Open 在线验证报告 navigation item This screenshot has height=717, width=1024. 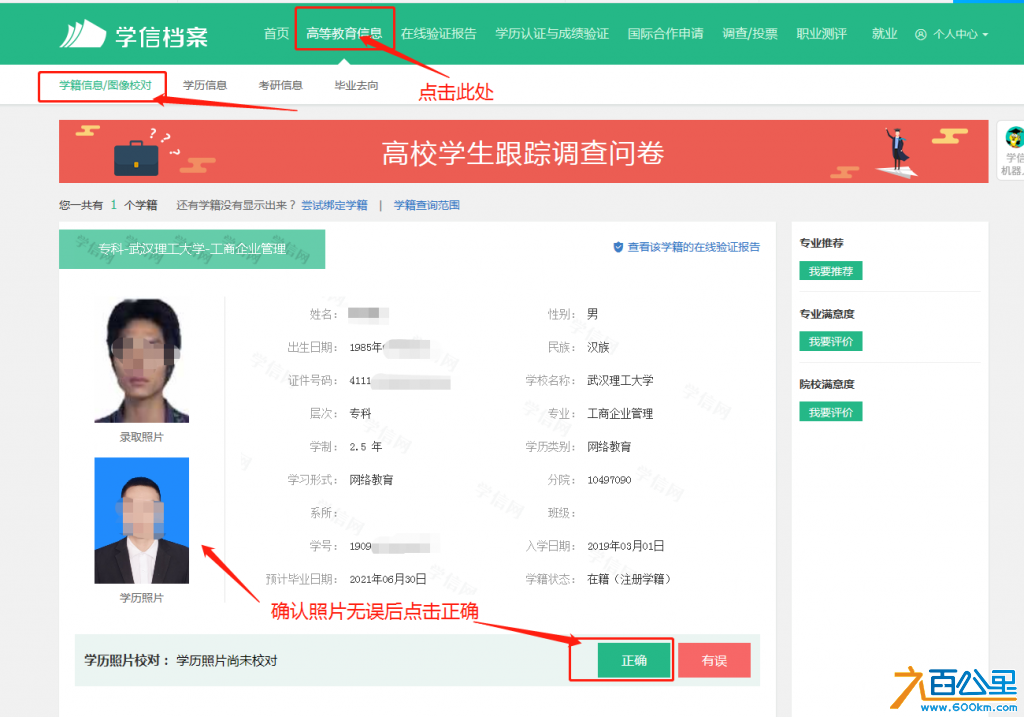pyautogui.click(x=438, y=33)
